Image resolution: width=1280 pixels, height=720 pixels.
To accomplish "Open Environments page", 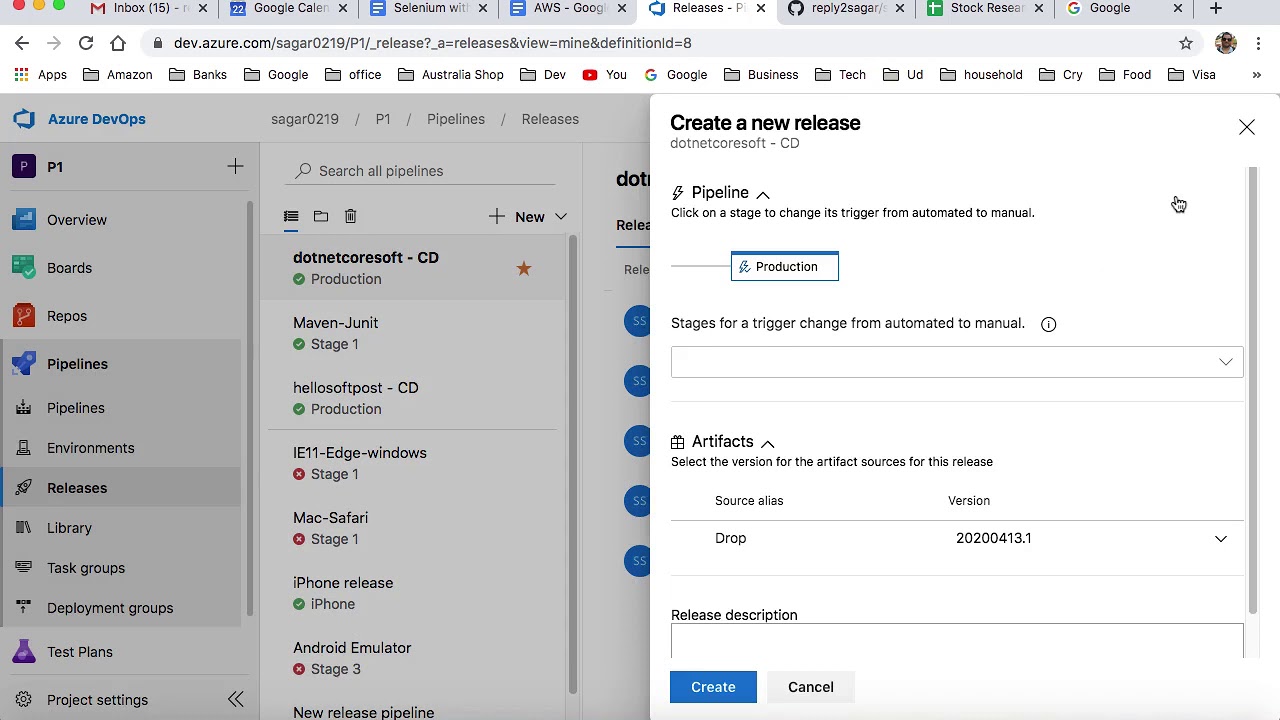I will [90, 448].
